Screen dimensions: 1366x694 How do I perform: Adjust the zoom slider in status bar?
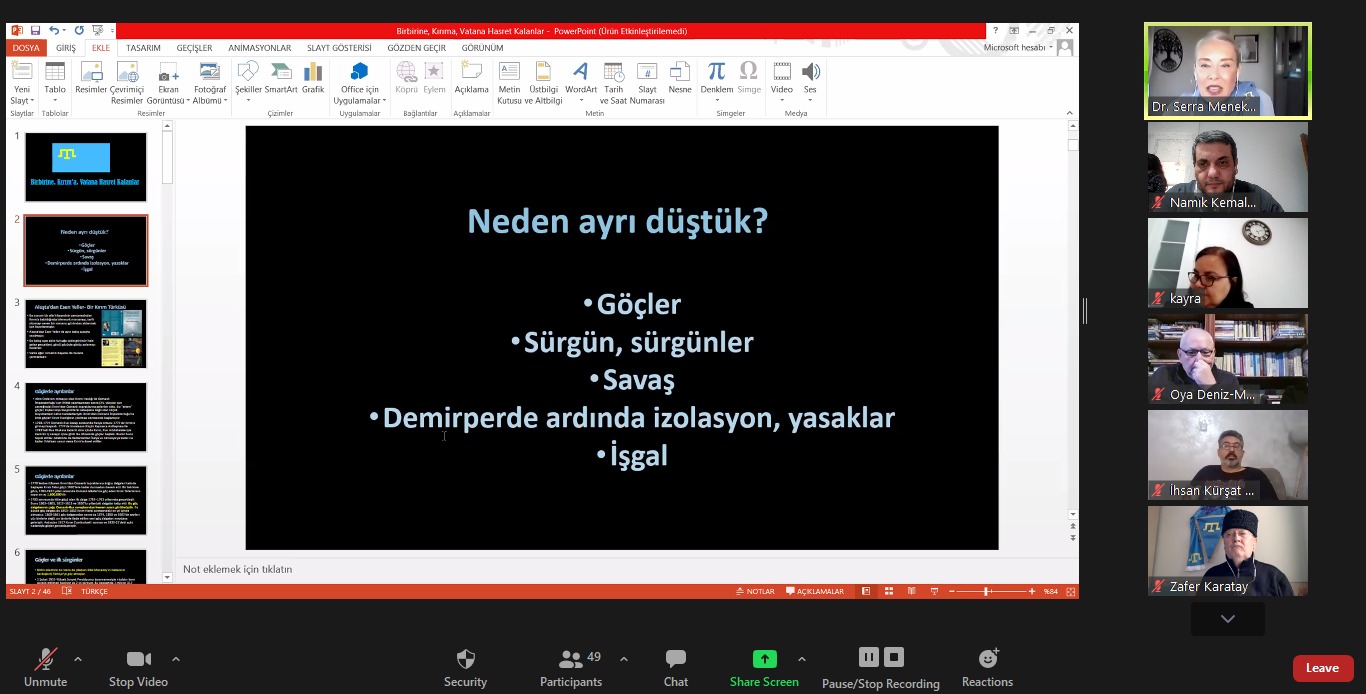(x=986, y=591)
